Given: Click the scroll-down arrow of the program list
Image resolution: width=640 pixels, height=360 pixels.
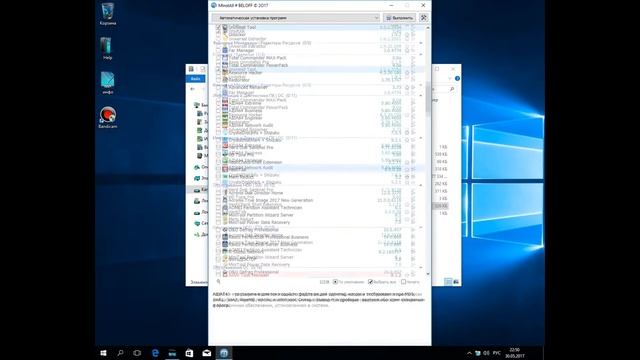Looking at the screenshot, I should pos(428,274).
